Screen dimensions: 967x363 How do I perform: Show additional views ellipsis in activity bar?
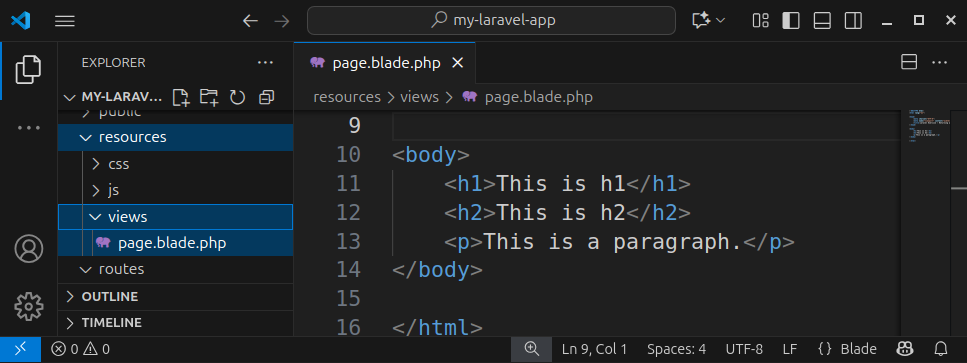28,128
